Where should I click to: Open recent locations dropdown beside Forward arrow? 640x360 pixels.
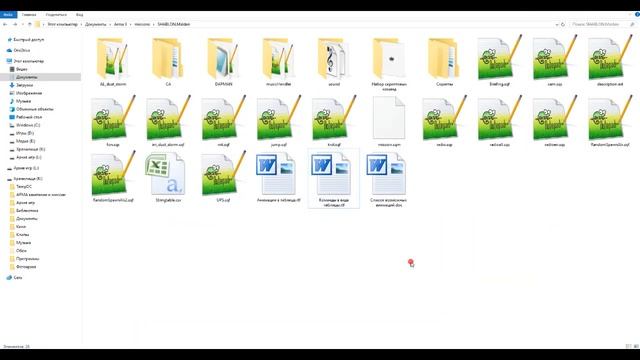point(23,24)
